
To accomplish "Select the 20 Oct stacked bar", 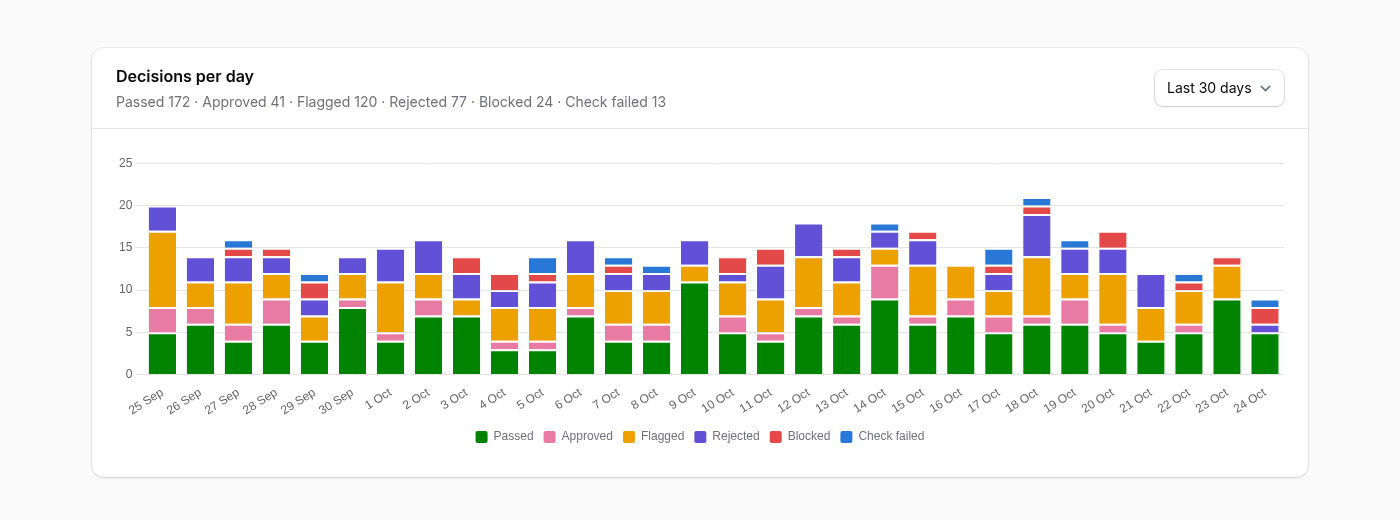I will (1113, 304).
